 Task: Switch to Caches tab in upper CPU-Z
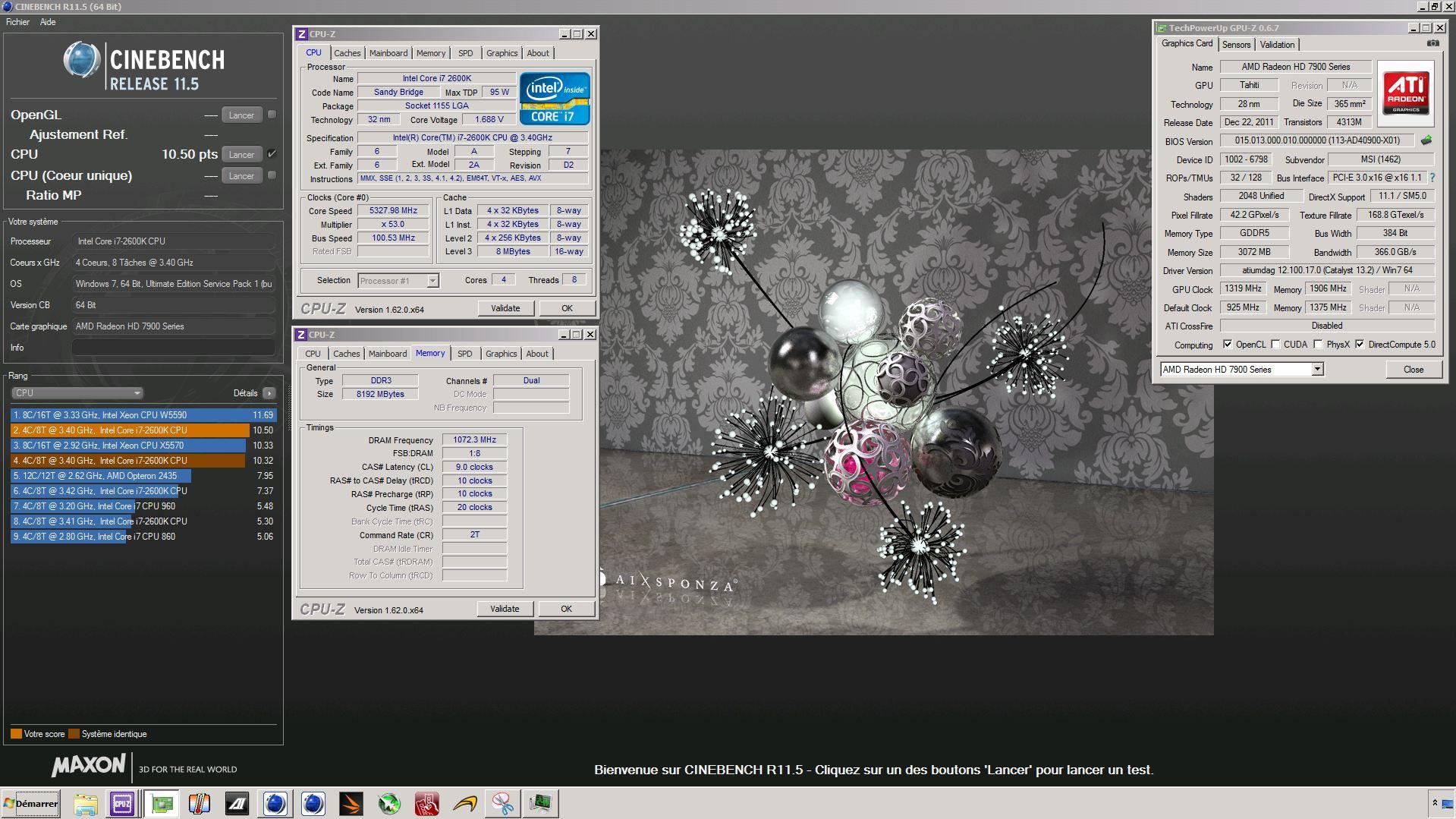(347, 53)
